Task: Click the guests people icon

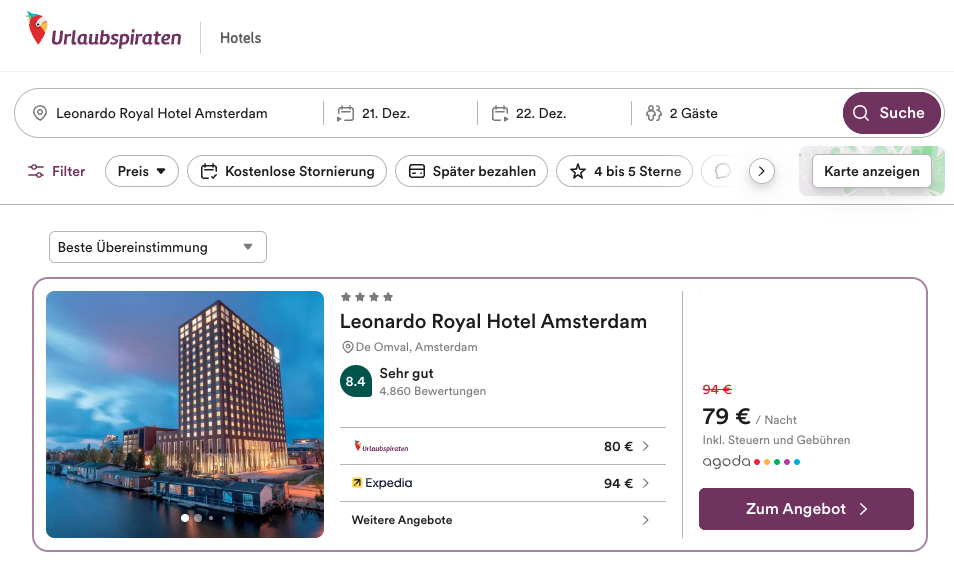Action: [654, 113]
